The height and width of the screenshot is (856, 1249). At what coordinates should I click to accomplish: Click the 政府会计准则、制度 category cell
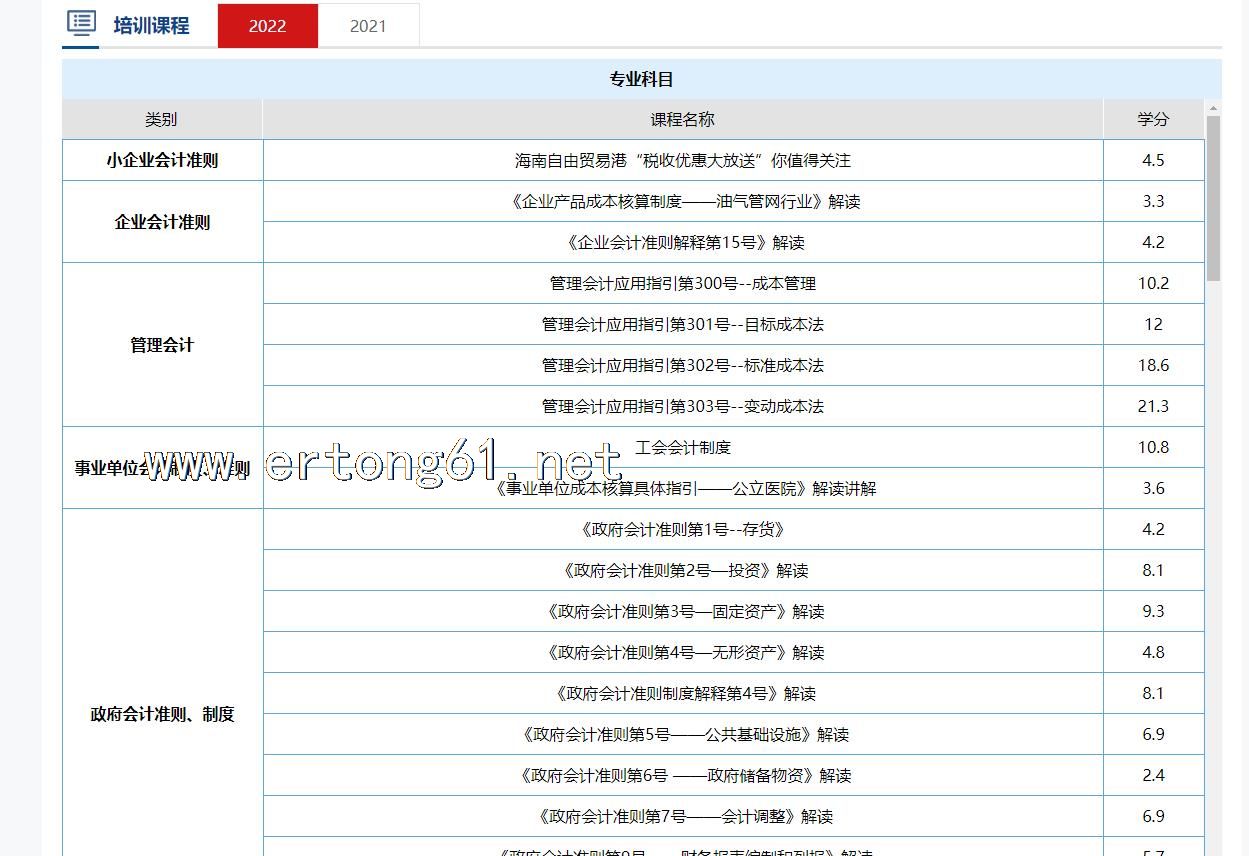coord(162,714)
